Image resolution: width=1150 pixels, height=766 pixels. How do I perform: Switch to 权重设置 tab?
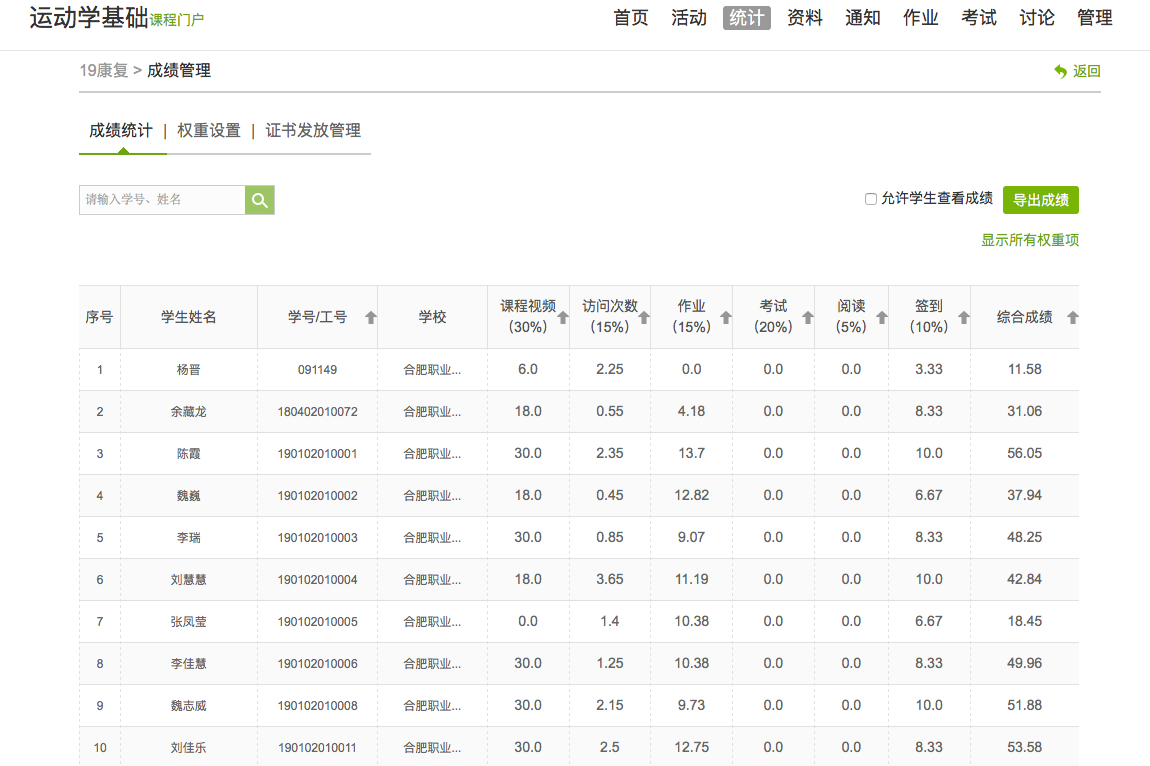click(209, 131)
